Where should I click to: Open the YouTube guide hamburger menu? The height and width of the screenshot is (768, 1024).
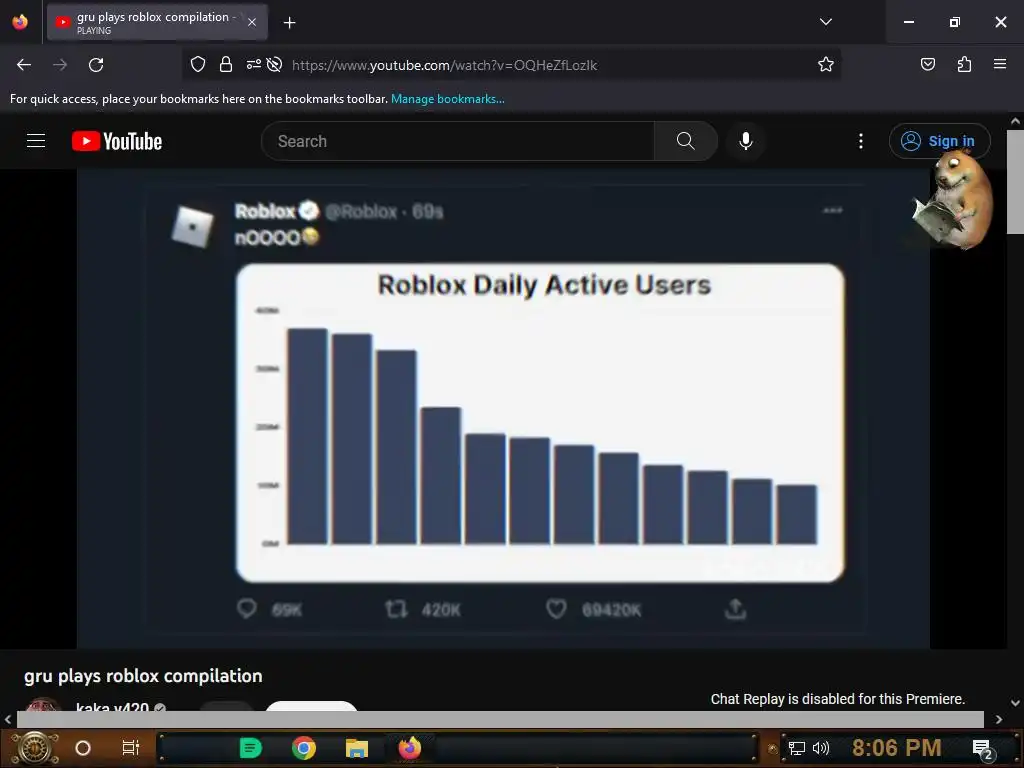pos(36,141)
